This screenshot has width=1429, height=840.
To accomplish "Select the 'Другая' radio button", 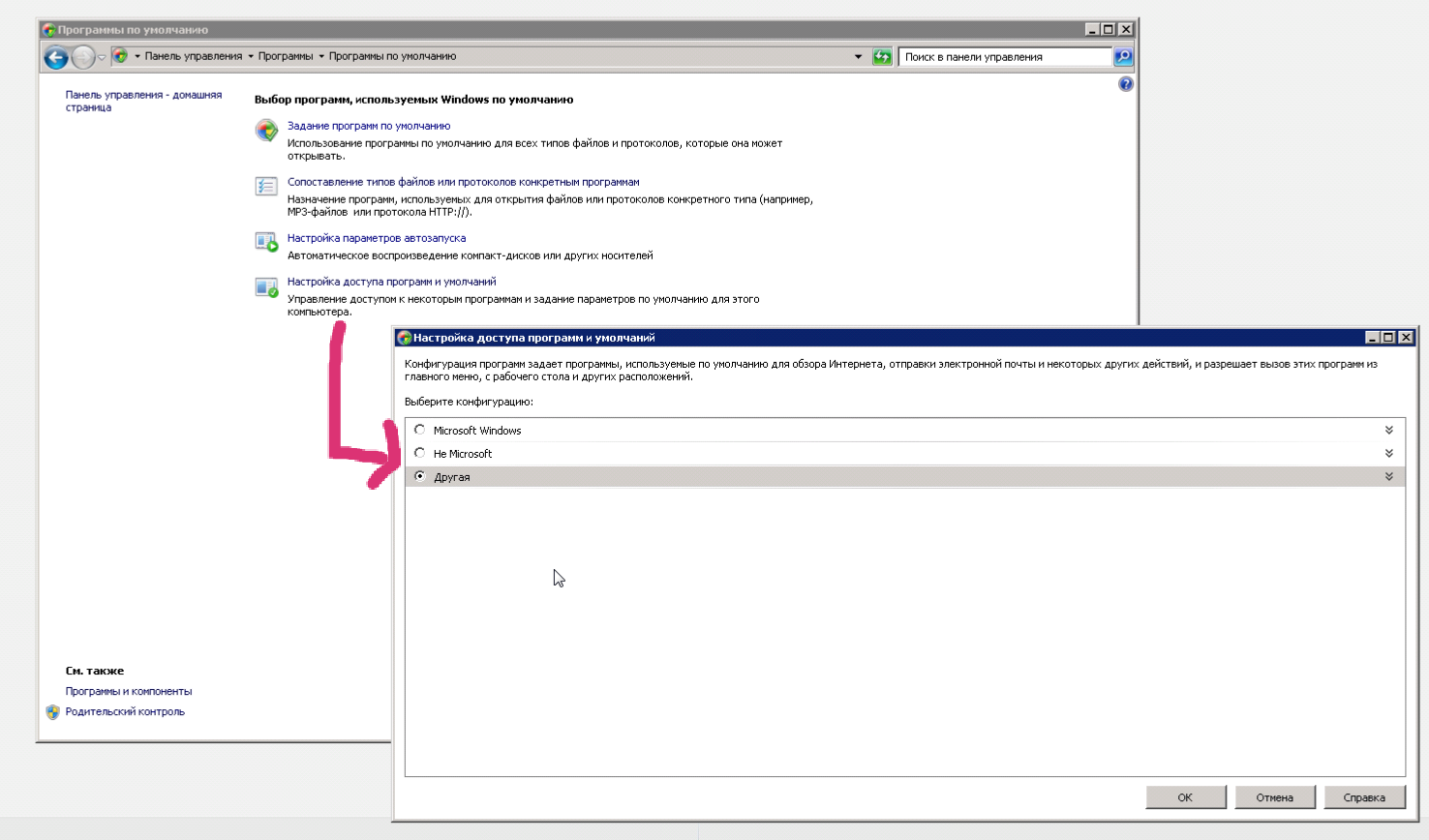I will point(419,476).
